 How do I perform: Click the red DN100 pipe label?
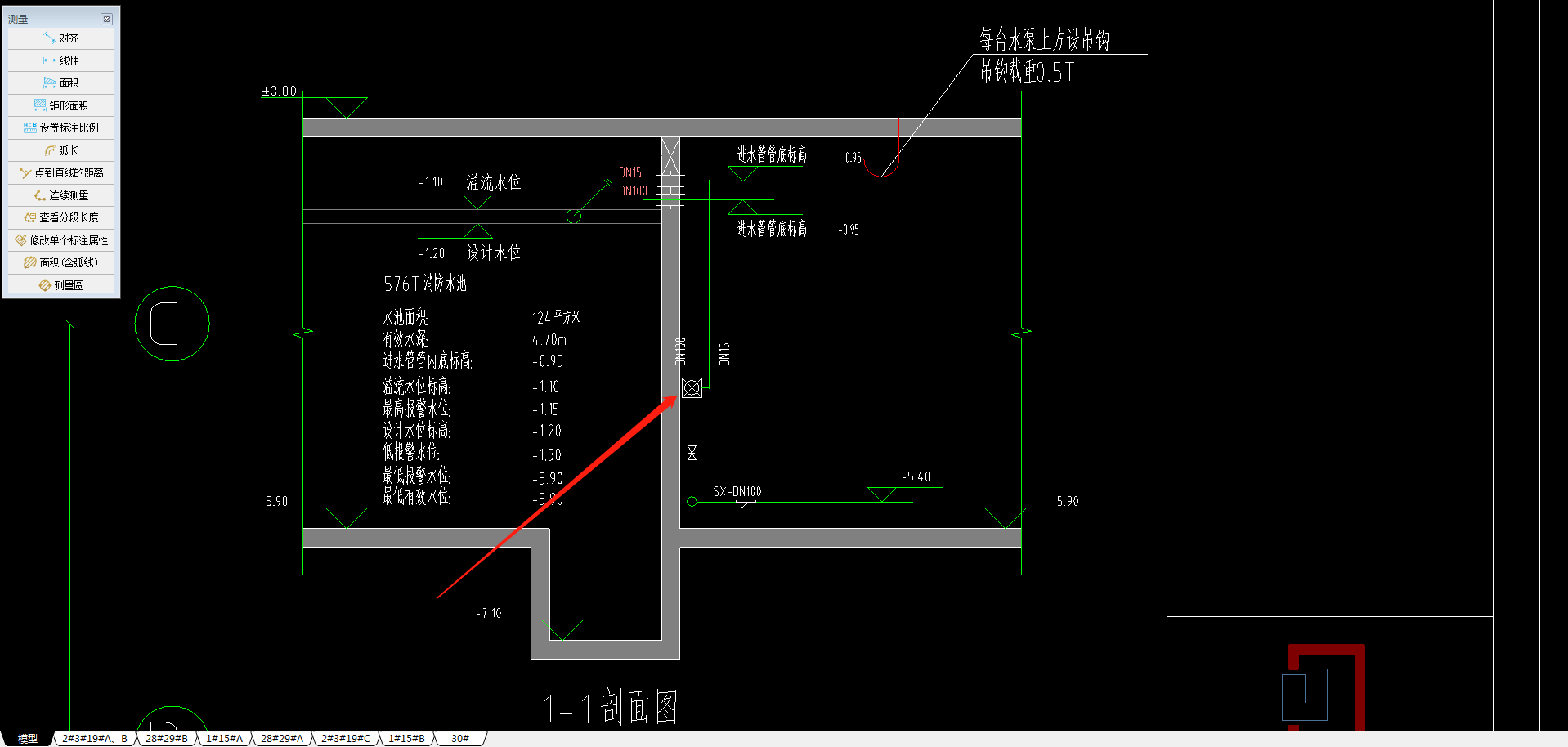pos(633,190)
